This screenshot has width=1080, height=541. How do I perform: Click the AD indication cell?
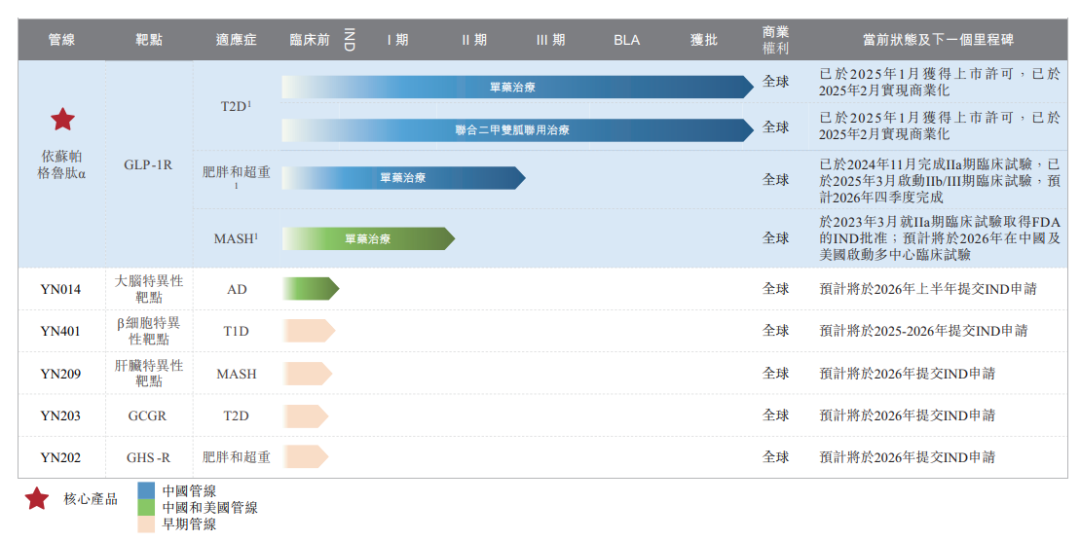tap(237, 289)
